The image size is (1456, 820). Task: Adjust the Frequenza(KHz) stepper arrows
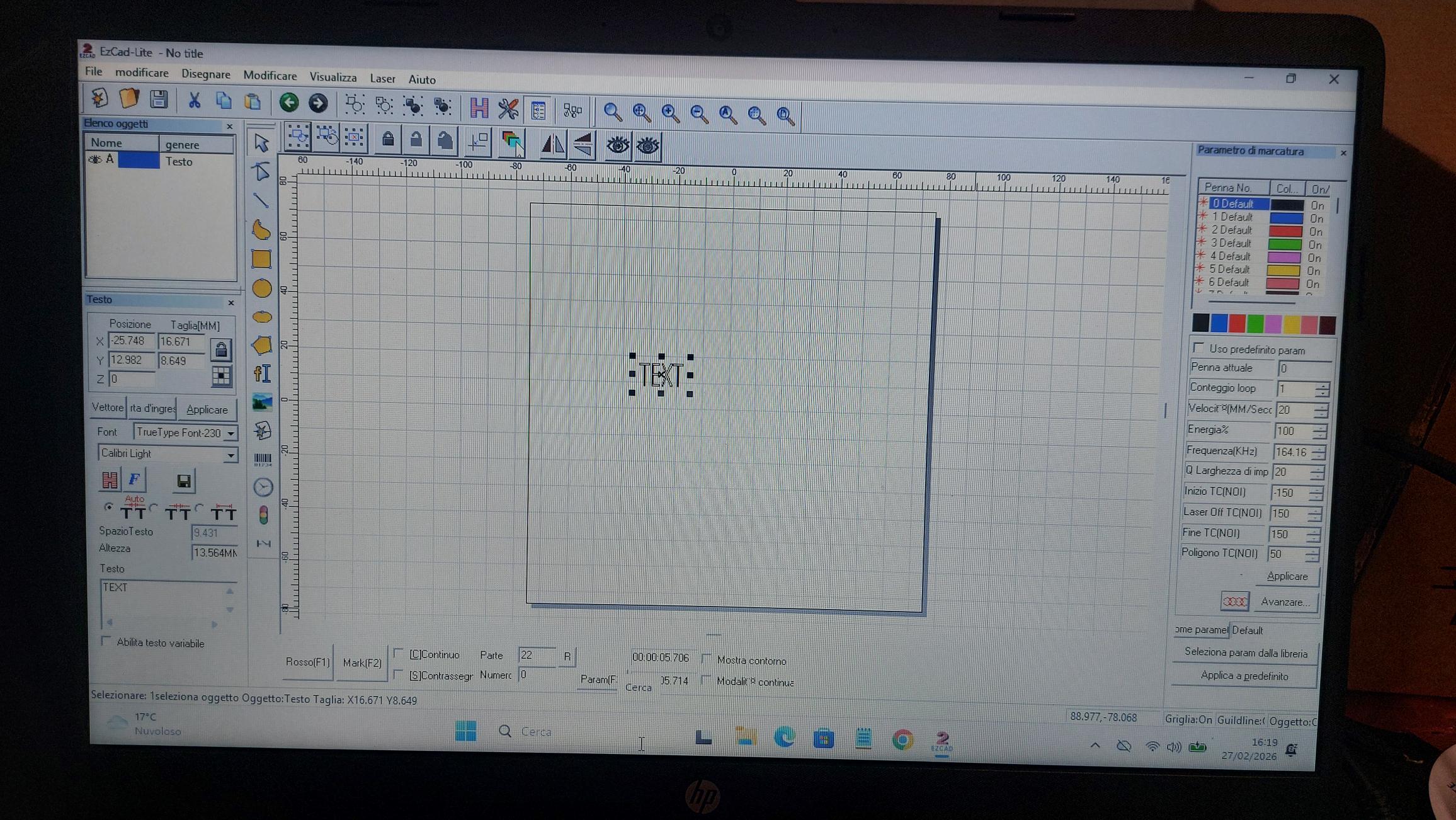pyautogui.click(x=1318, y=452)
